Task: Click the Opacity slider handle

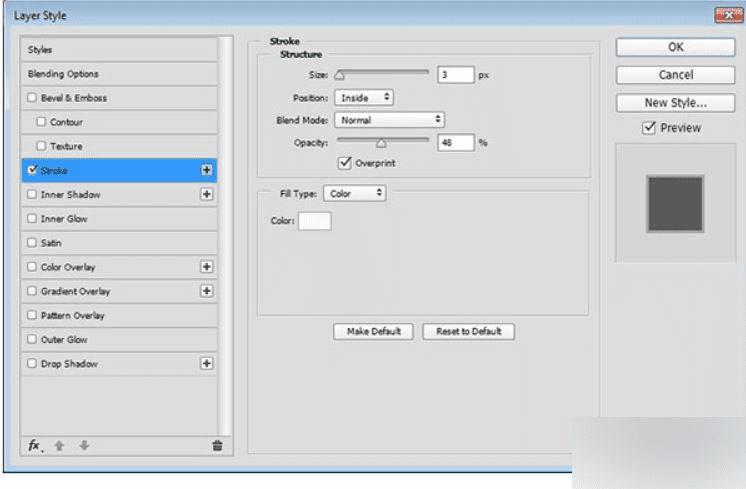Action: (381, 143)
